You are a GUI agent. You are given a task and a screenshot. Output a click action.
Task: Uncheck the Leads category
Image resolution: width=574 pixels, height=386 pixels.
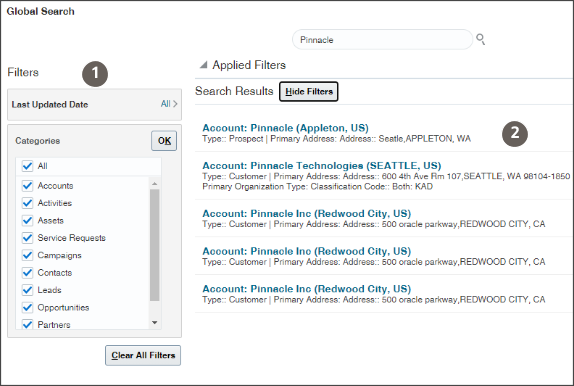27,290
